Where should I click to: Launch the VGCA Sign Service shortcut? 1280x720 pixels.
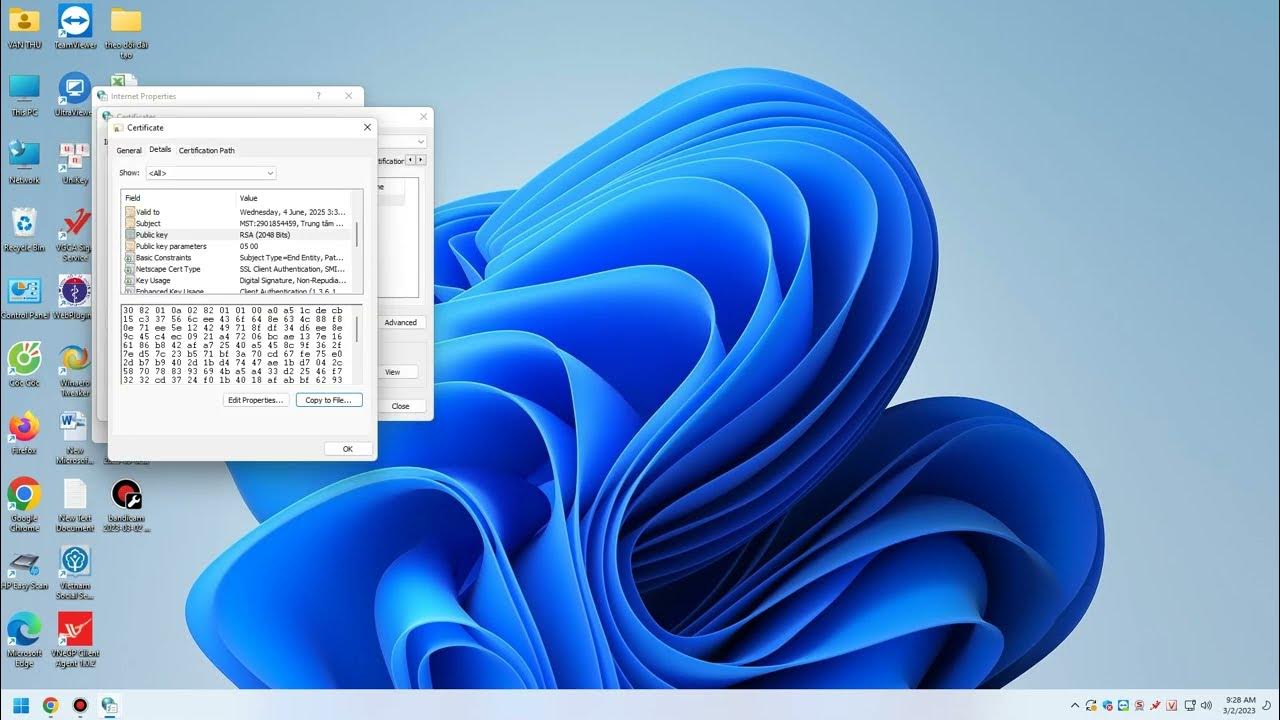click(75, 235)
